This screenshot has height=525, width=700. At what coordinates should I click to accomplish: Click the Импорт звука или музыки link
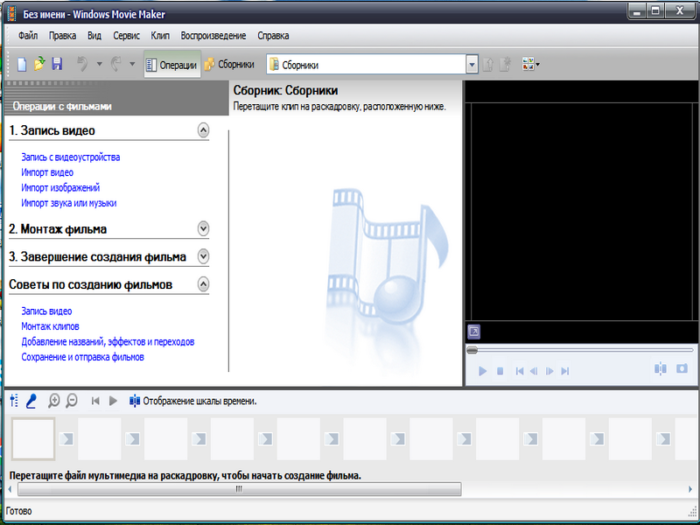[69, 203]
